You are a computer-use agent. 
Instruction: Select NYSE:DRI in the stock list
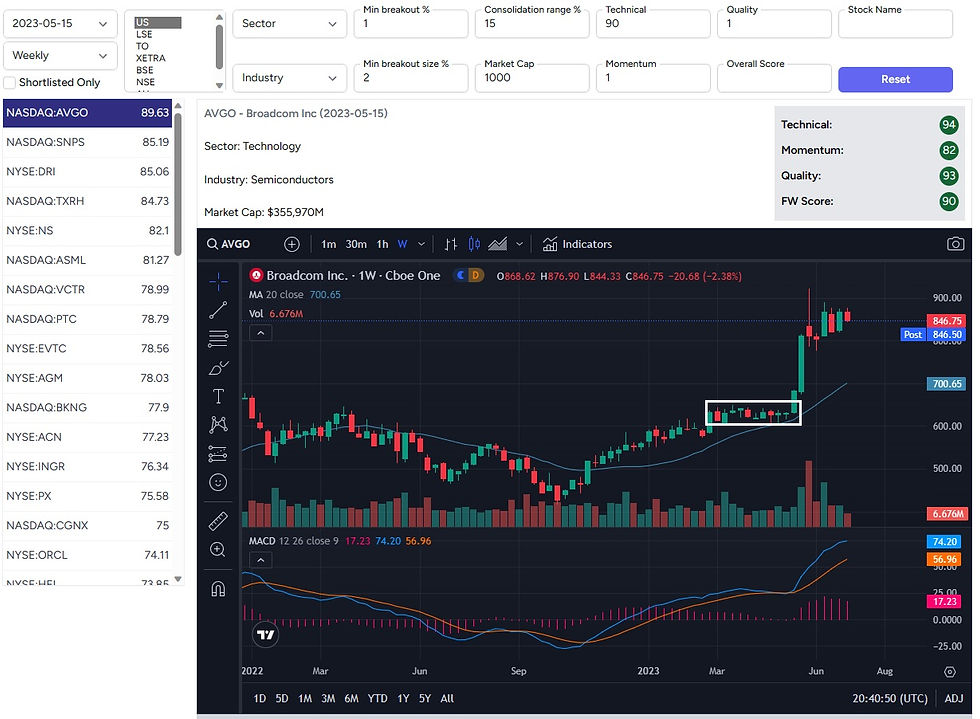(x=88, y=172)
